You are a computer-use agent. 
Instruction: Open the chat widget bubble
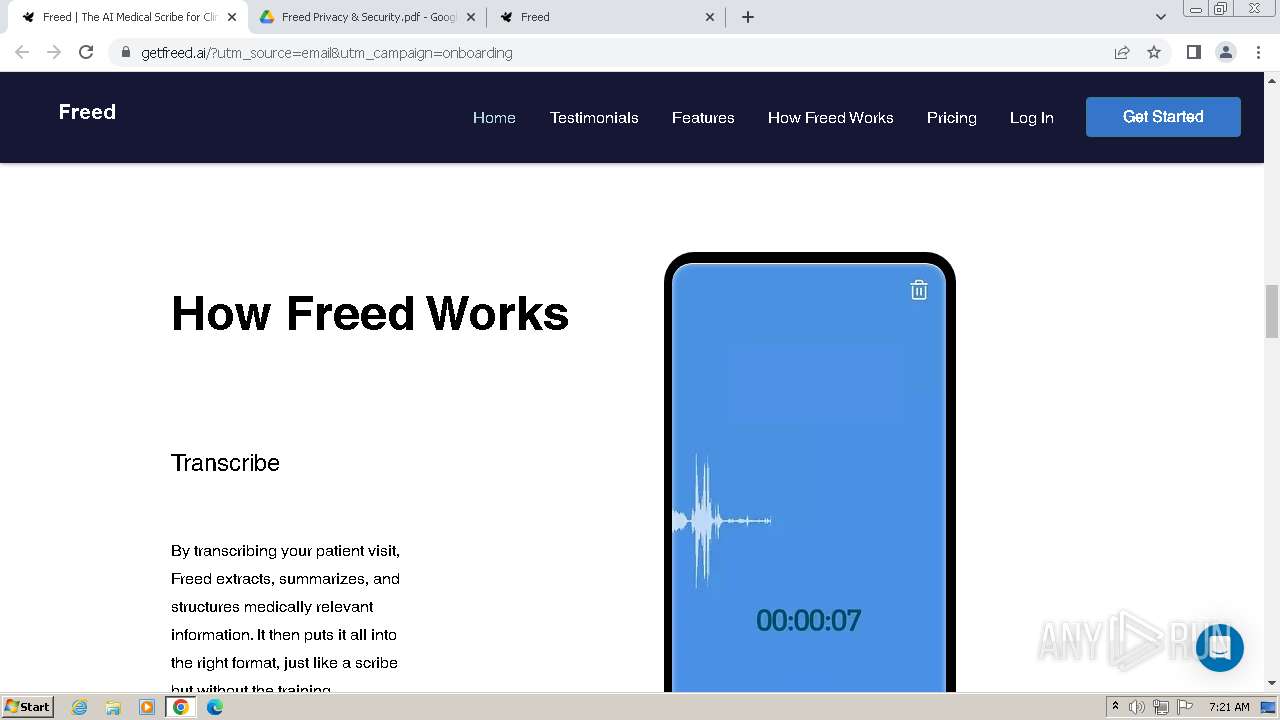(x=1219, y=647)
